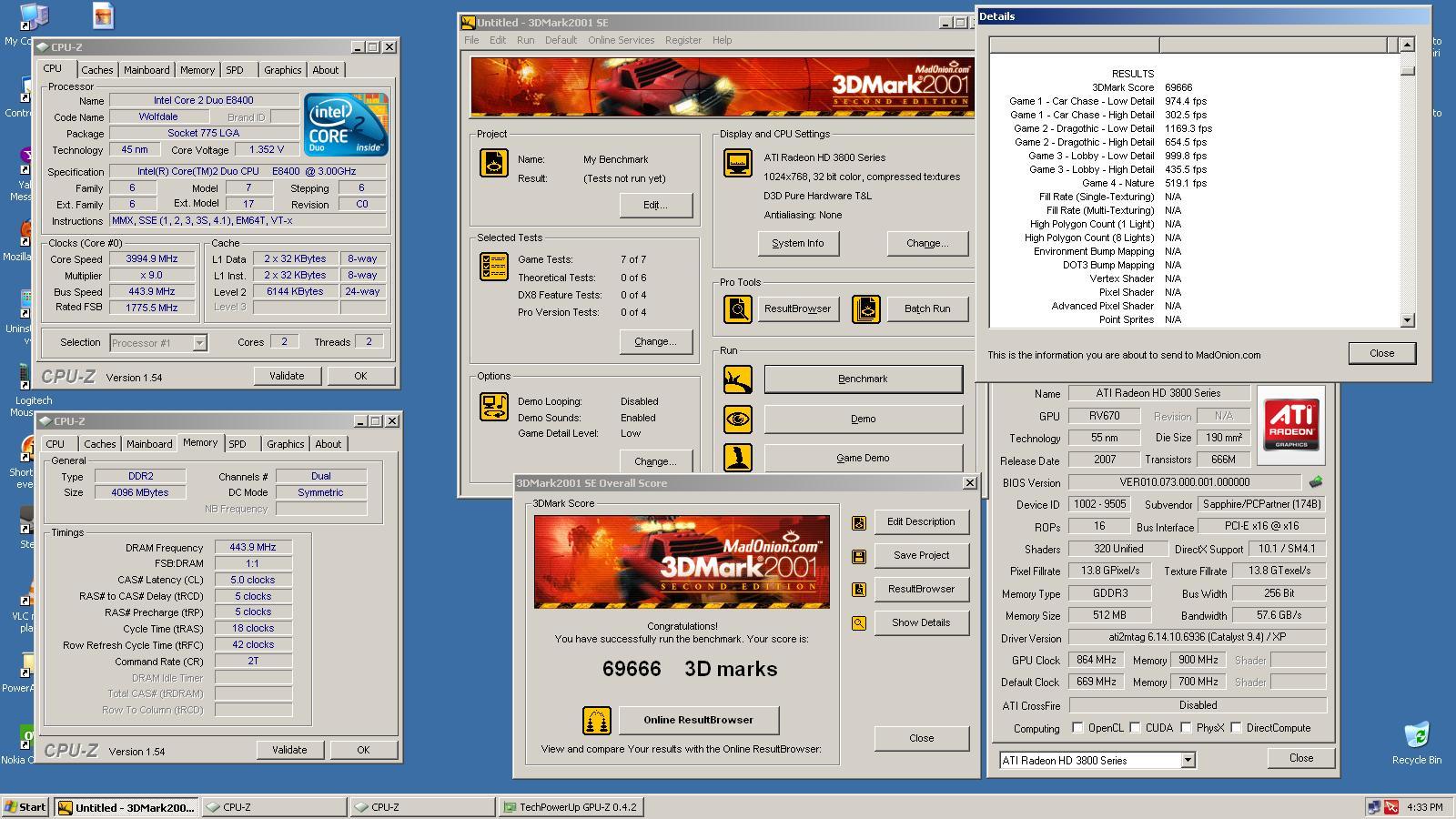Click the Batch Run button
1456x819 pixels.
pyautogui.click(x=927, y=308)
